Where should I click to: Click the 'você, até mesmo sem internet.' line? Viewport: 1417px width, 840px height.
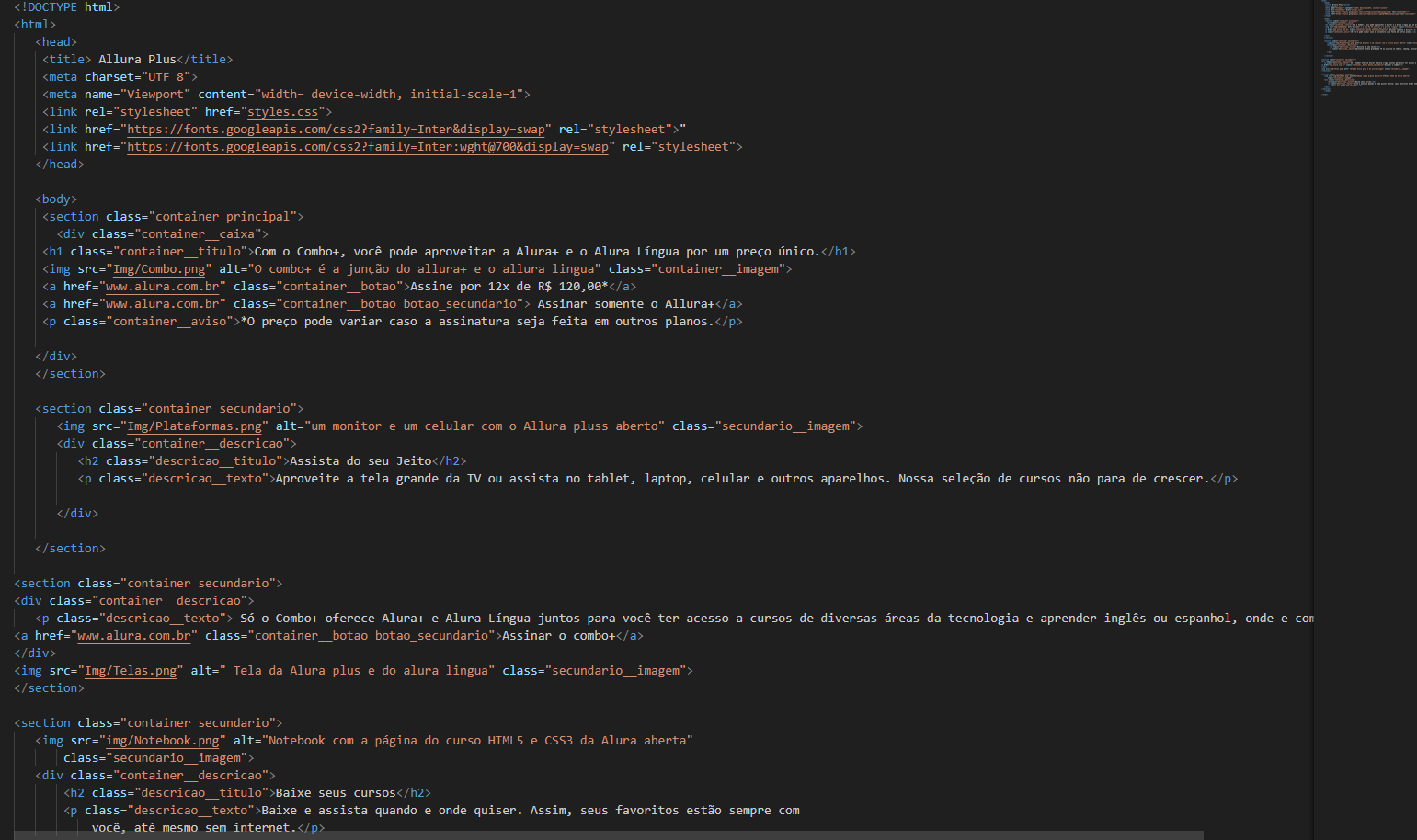click(194, 828)
